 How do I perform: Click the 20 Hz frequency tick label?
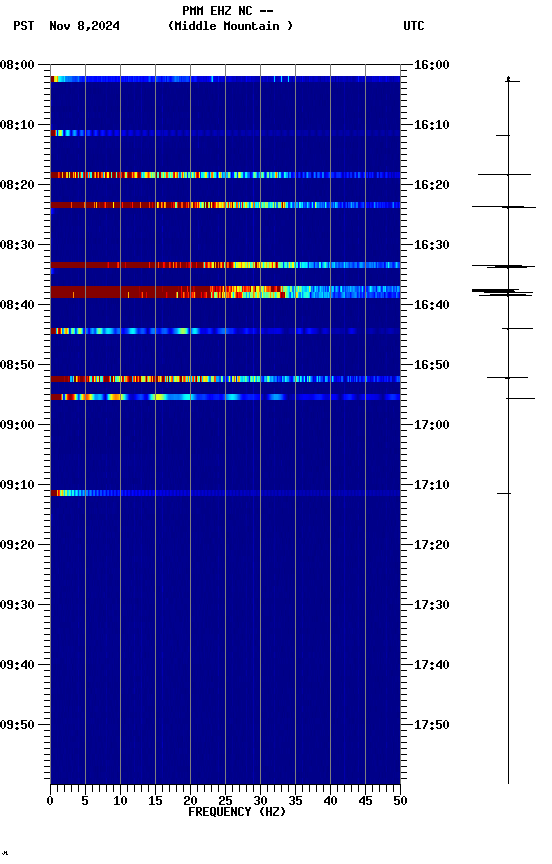190,801
